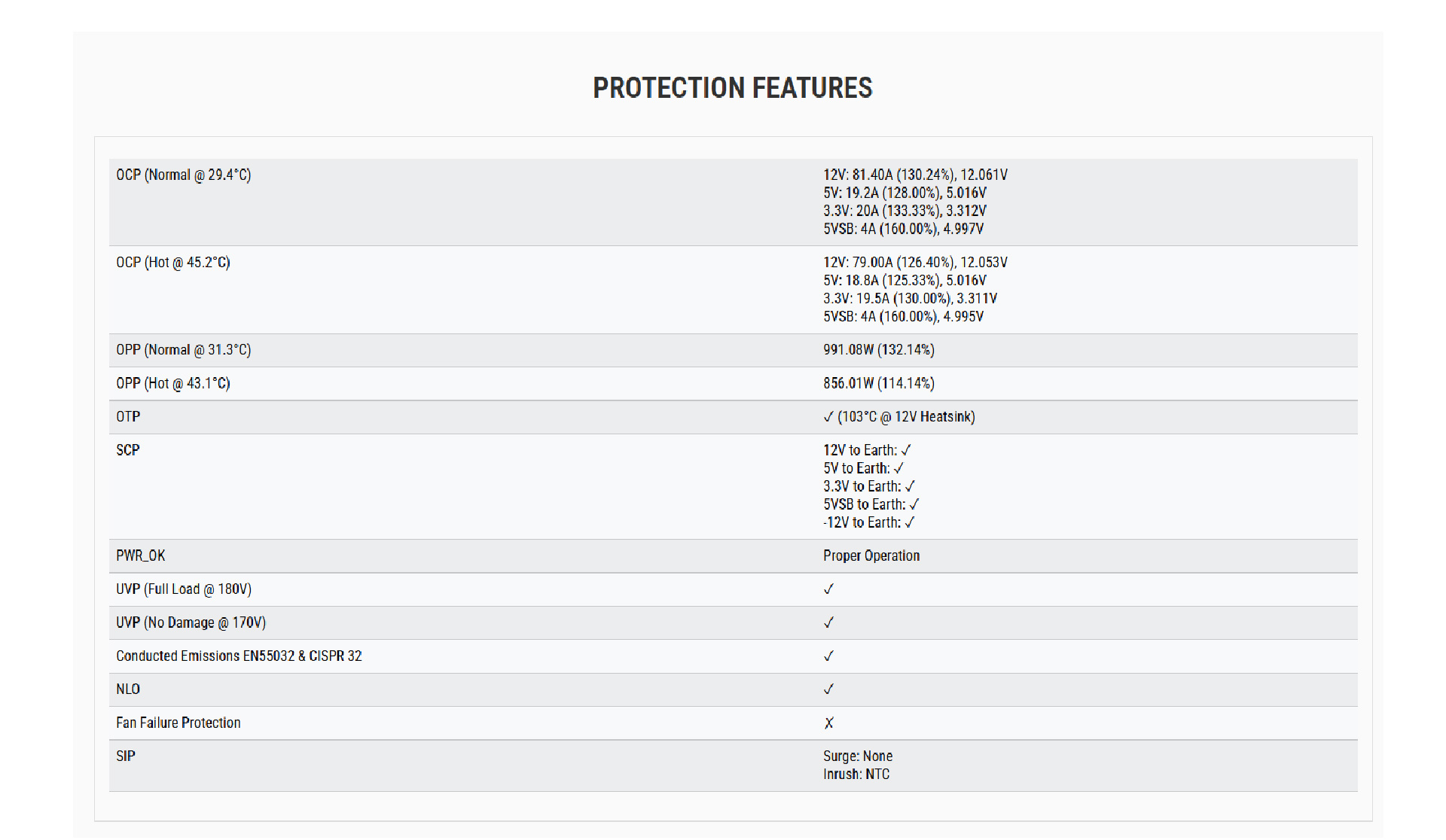
Task: Select the checkmark next to "5V to Earth"
Action: click(x=898, y=468)
